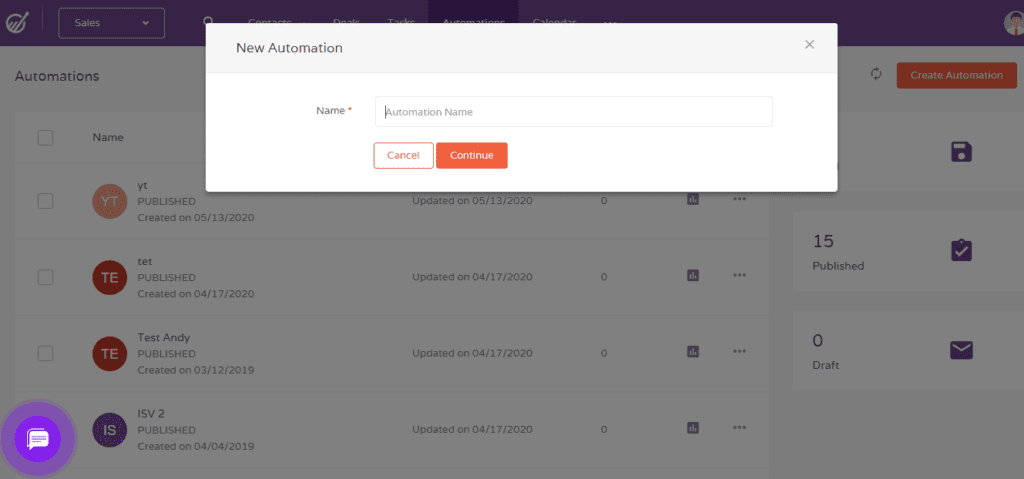Click Updated on 05/13/2020 text
Image resolution: width=1024 pixels, height=479 pixels.
(472, 201)
